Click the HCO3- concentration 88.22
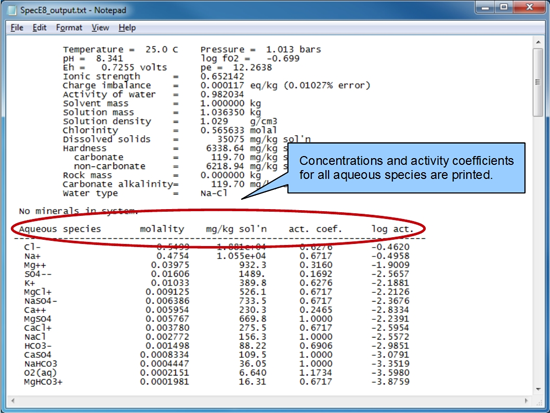 tap(253, 346)
